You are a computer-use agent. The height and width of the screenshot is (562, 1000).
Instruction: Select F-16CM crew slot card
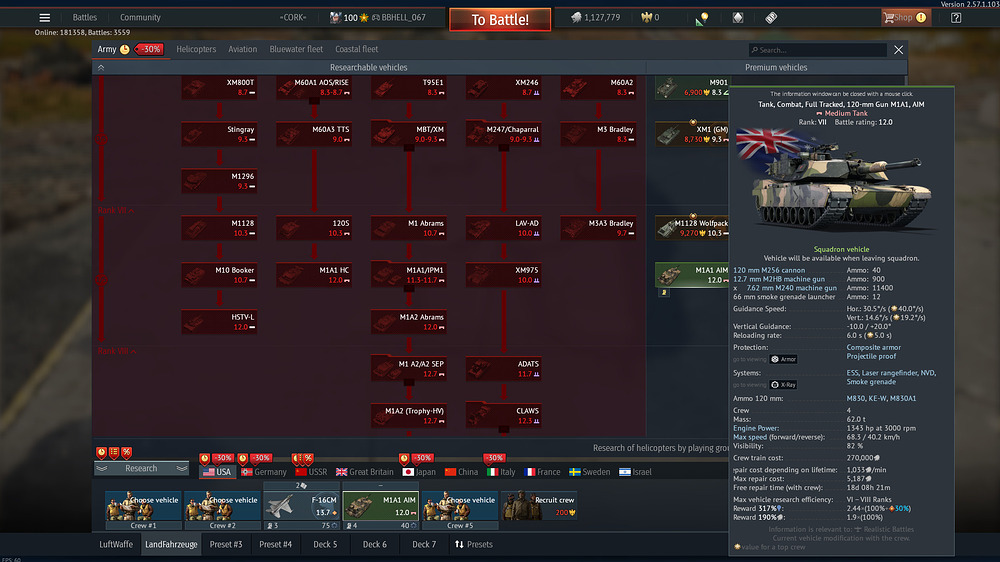(301, 510)
